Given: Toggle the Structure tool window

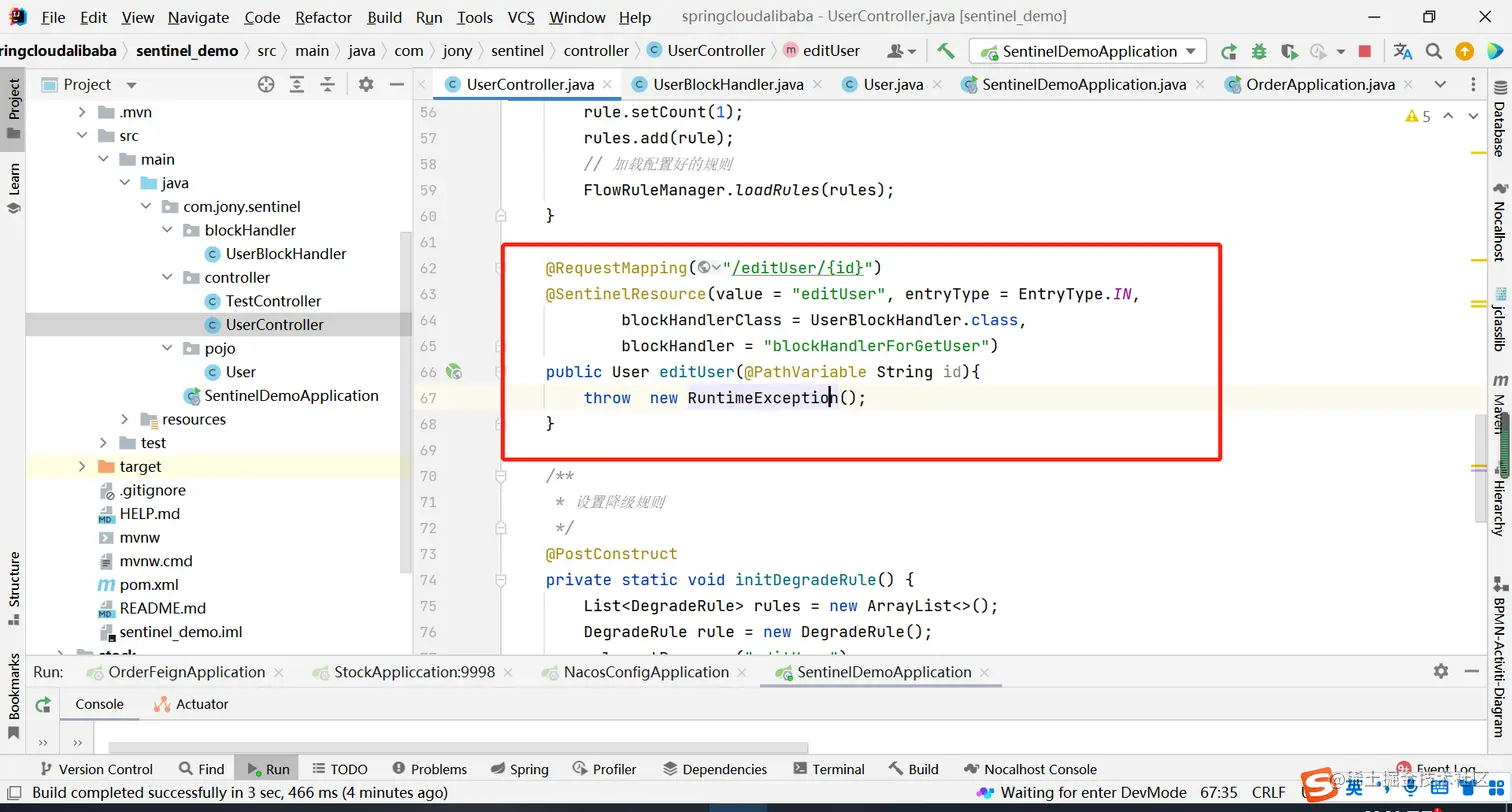Looking at the screenshot, I should pyautogui.click(x=14, y=588).
